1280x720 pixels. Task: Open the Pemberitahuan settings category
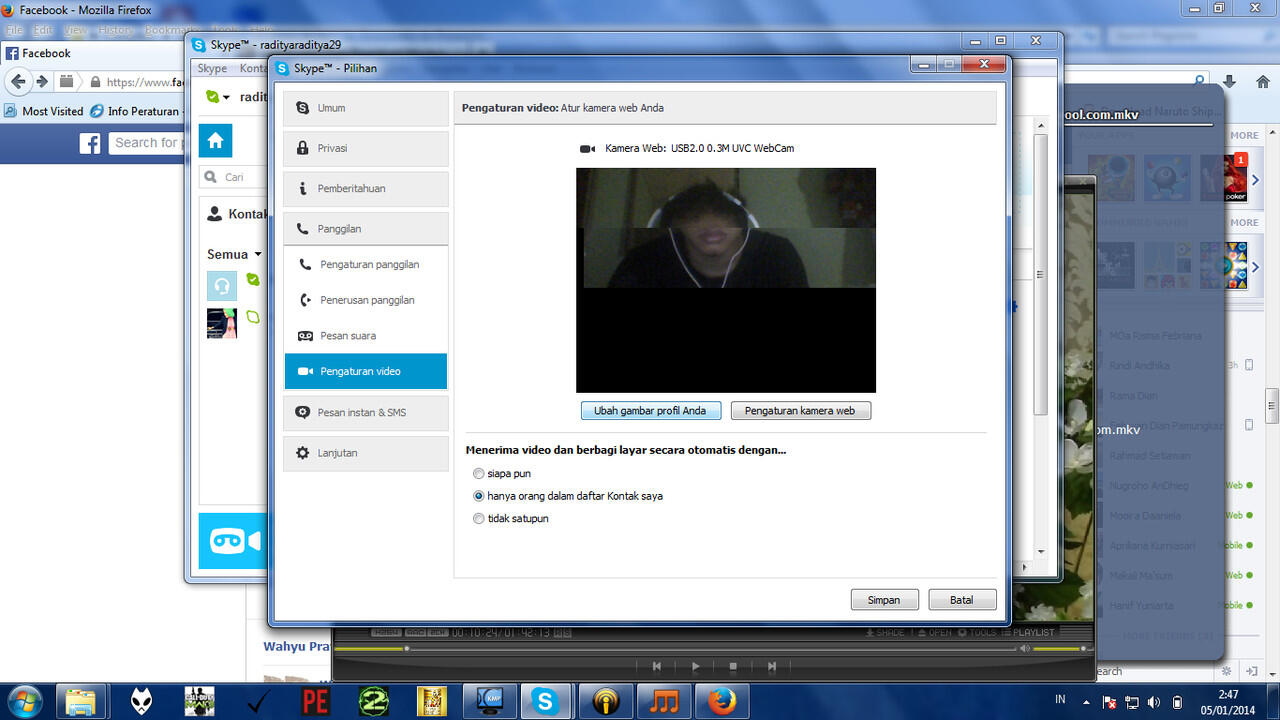(366, 188)
